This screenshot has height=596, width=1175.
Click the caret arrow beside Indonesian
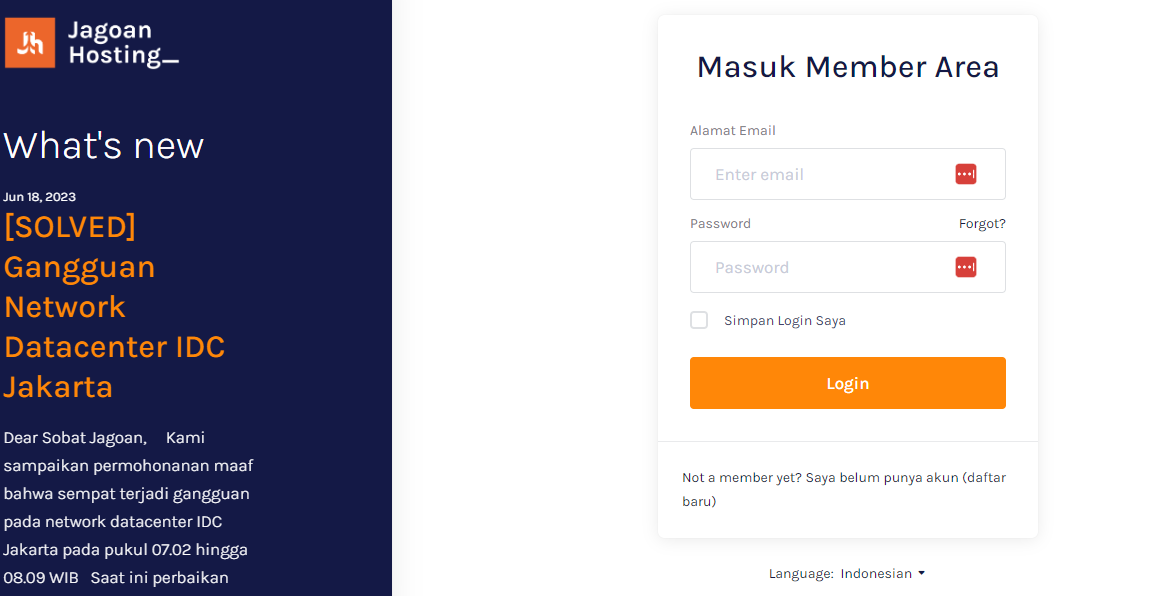tap(921, 574)
